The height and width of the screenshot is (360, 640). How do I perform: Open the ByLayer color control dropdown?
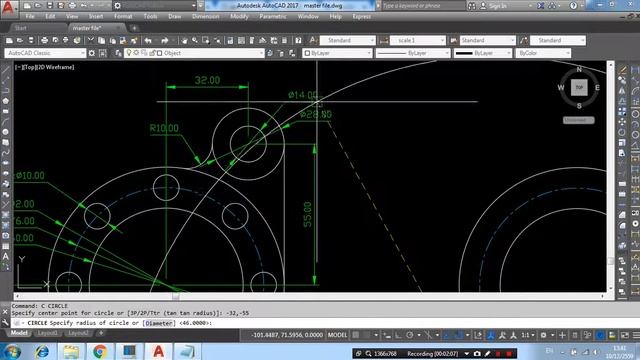(337, 53)
